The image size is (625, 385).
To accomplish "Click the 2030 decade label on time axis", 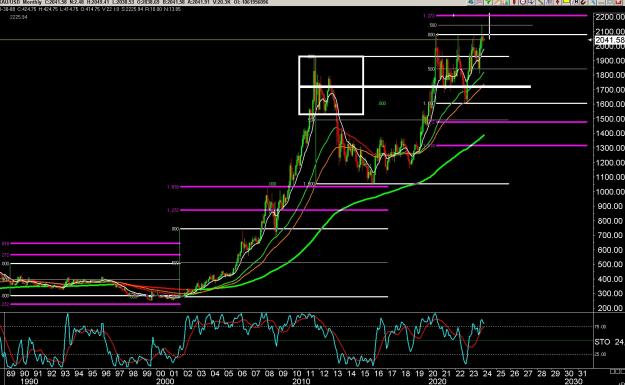I will 574,381.
